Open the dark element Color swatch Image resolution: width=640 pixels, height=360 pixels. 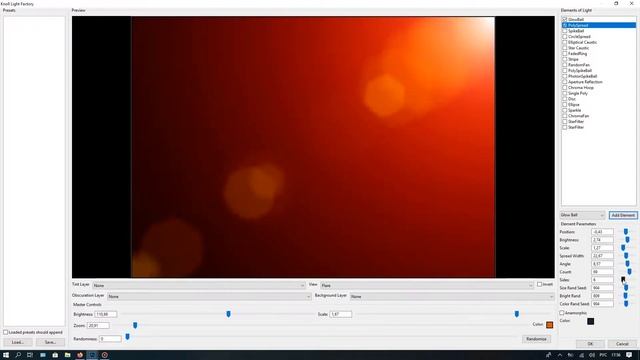pyautogui.click(x=591, y=321)
